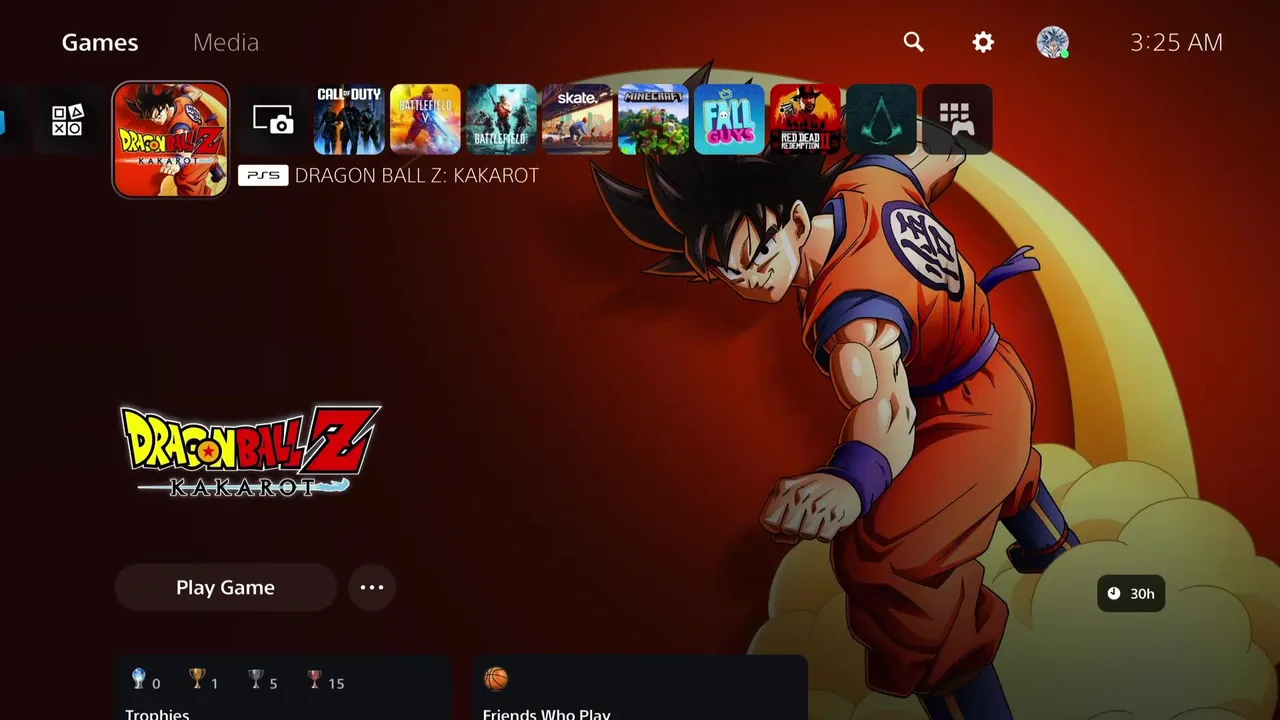
Task: Select the skate. game icon
Action: 577,120
